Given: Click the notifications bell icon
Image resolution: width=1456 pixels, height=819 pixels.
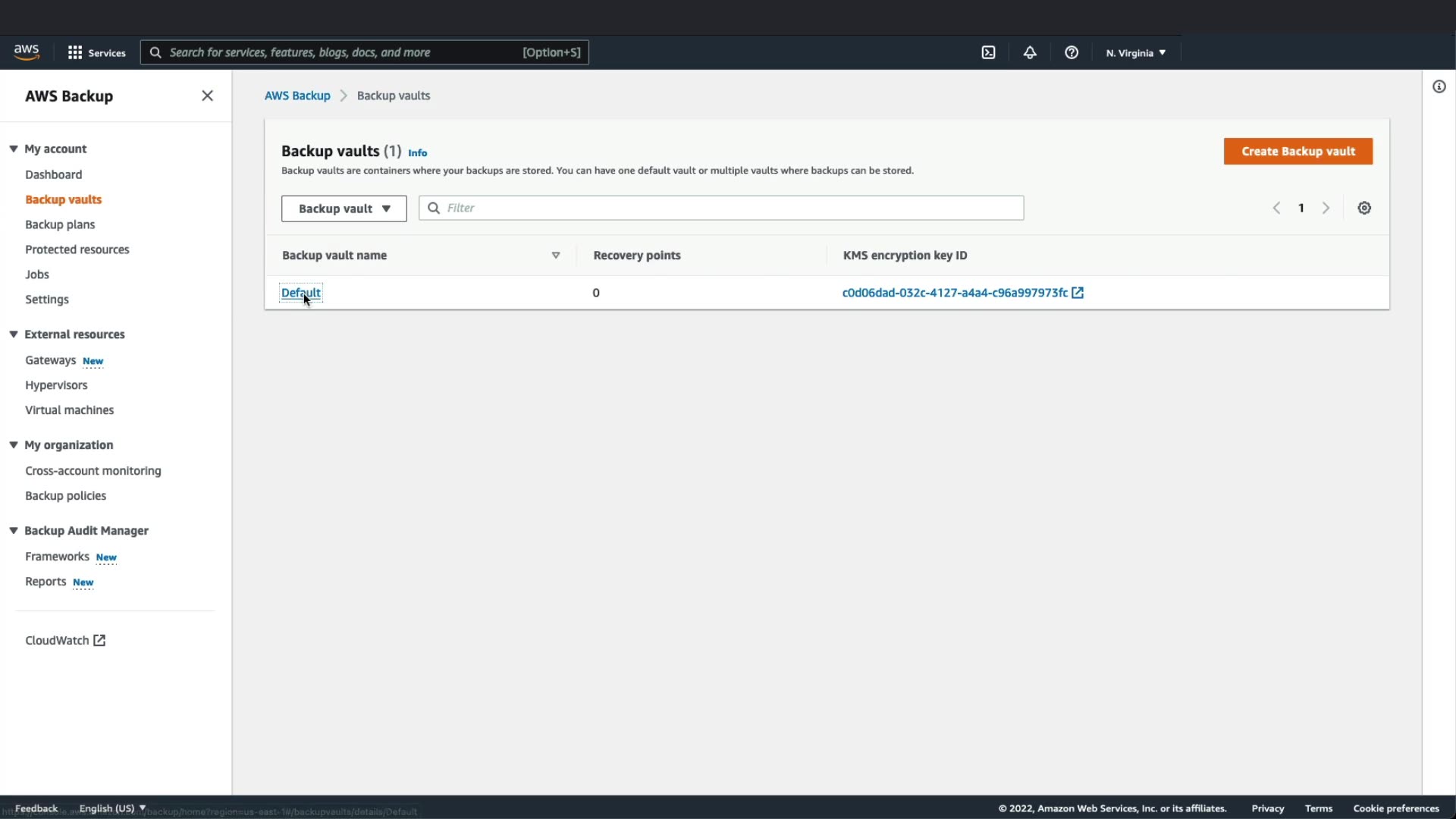Looking at the screenshot, I should [x=1030, y=52].
